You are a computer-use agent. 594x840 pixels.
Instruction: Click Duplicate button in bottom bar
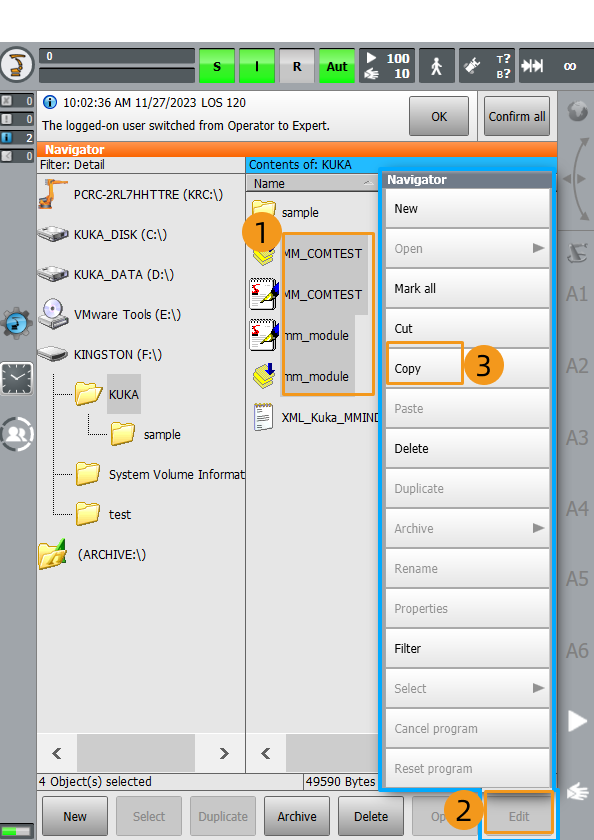pos(223,816)
